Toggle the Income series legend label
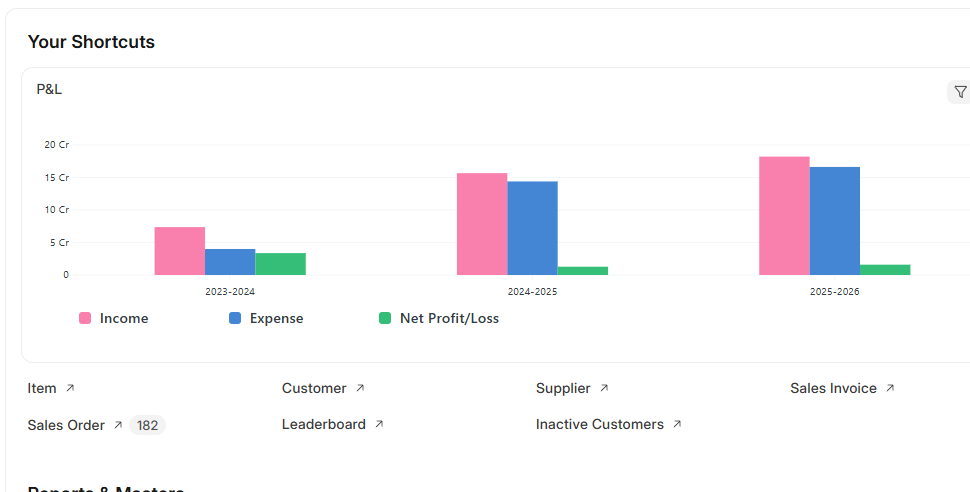This screenshot has height=492, width=970. click(x=124, y=318)
